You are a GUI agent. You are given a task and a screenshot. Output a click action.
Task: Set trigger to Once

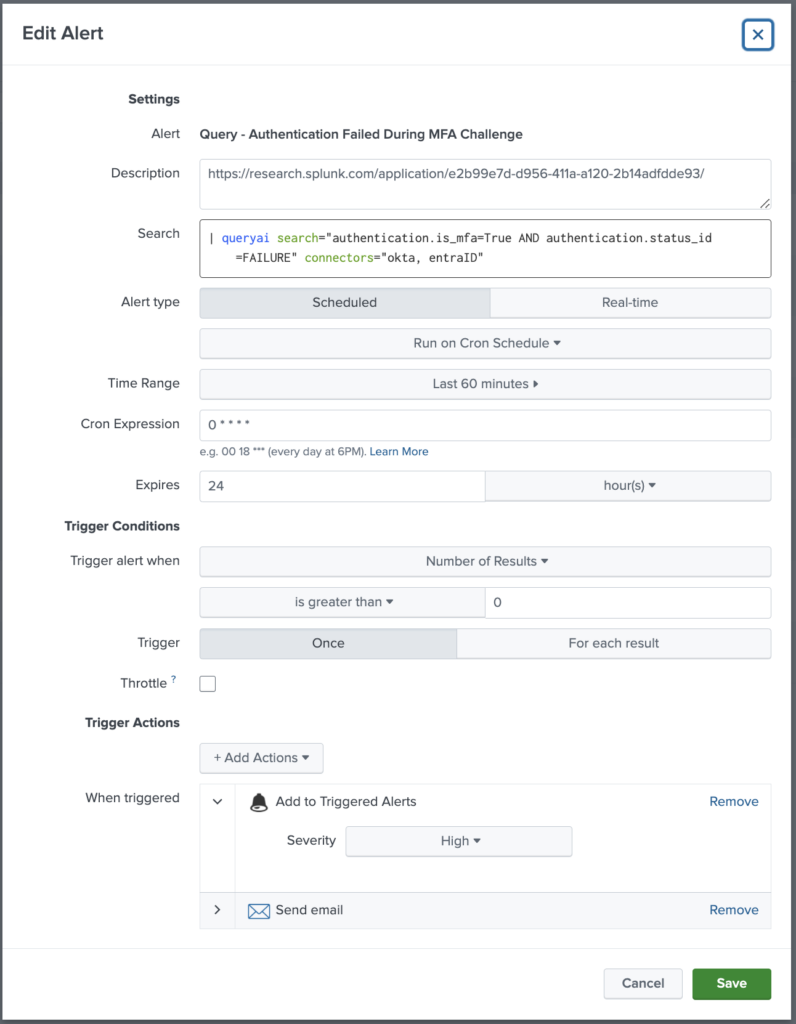[x=328, y=643]
